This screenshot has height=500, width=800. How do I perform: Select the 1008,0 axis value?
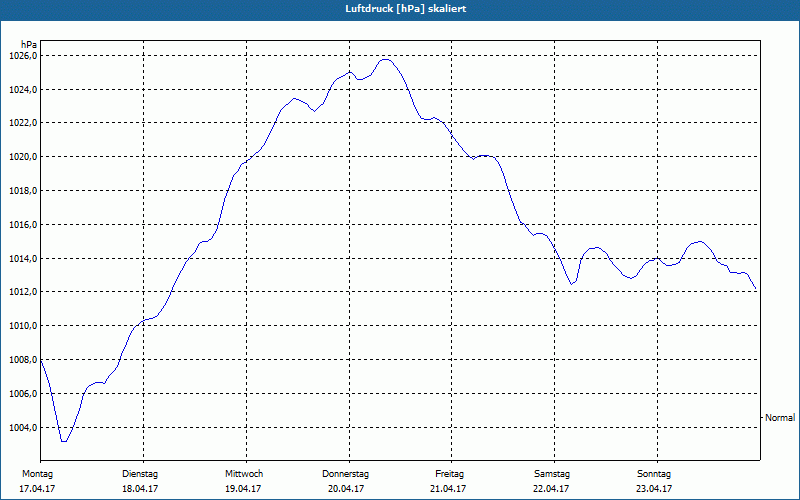point(23,360)
